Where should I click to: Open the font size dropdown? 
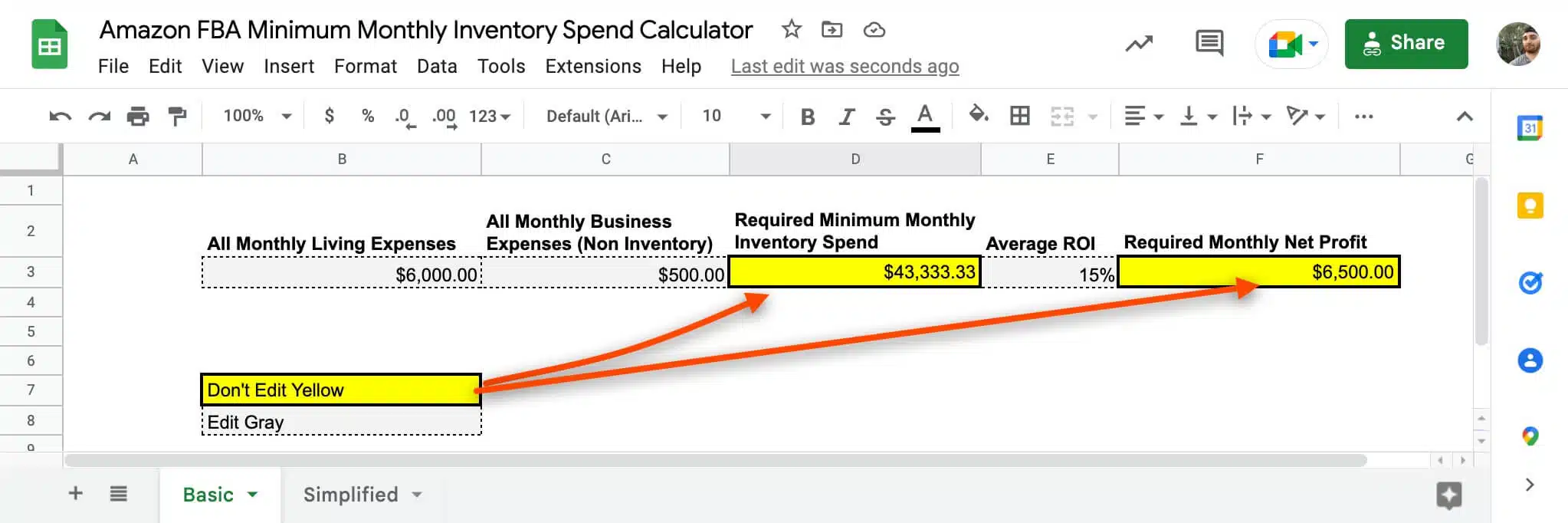[x=736, y=116]
